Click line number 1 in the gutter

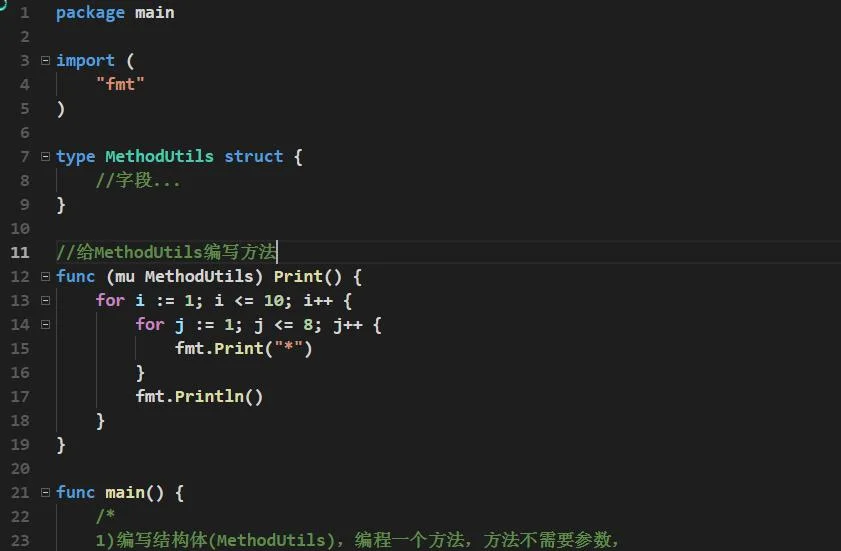pyautogui.click(x=25, y=13)
